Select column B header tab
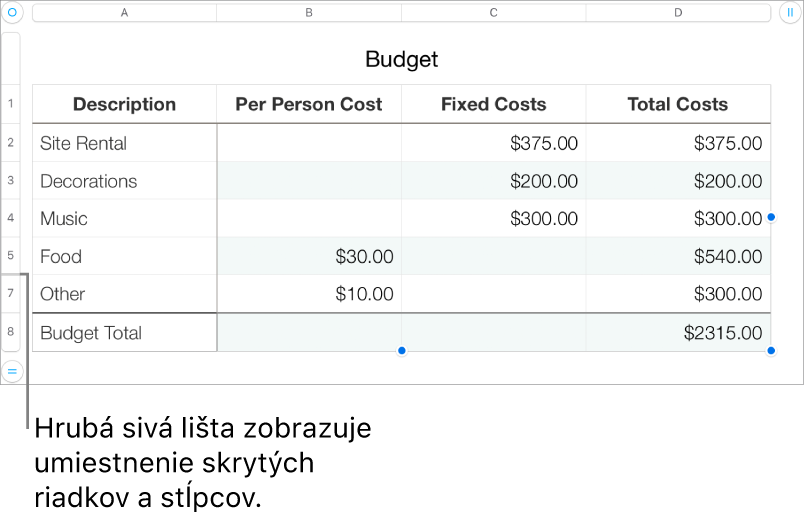The height and width of the screenshot is (518, 804). (308, 13)
